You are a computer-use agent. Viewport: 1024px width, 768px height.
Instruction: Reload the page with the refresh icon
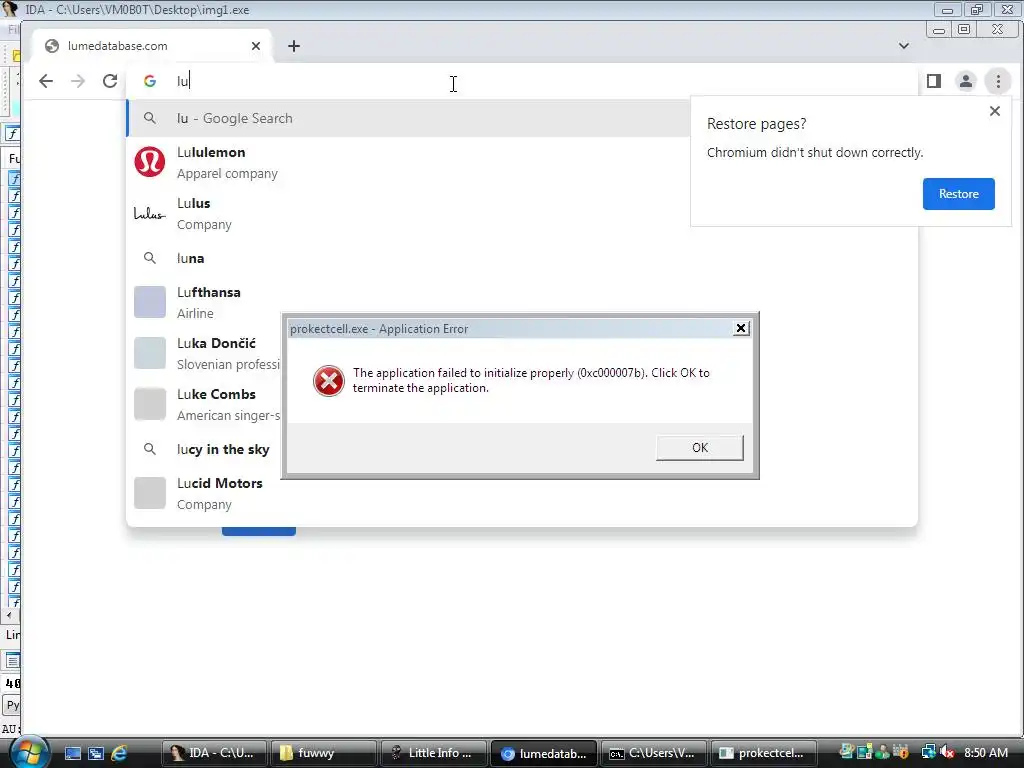(110, 81)
